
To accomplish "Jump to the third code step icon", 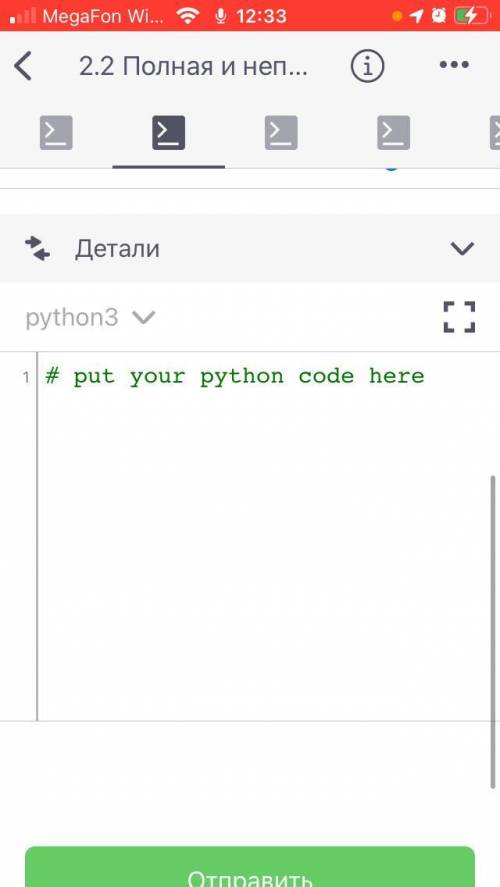I will click(281, 132).
